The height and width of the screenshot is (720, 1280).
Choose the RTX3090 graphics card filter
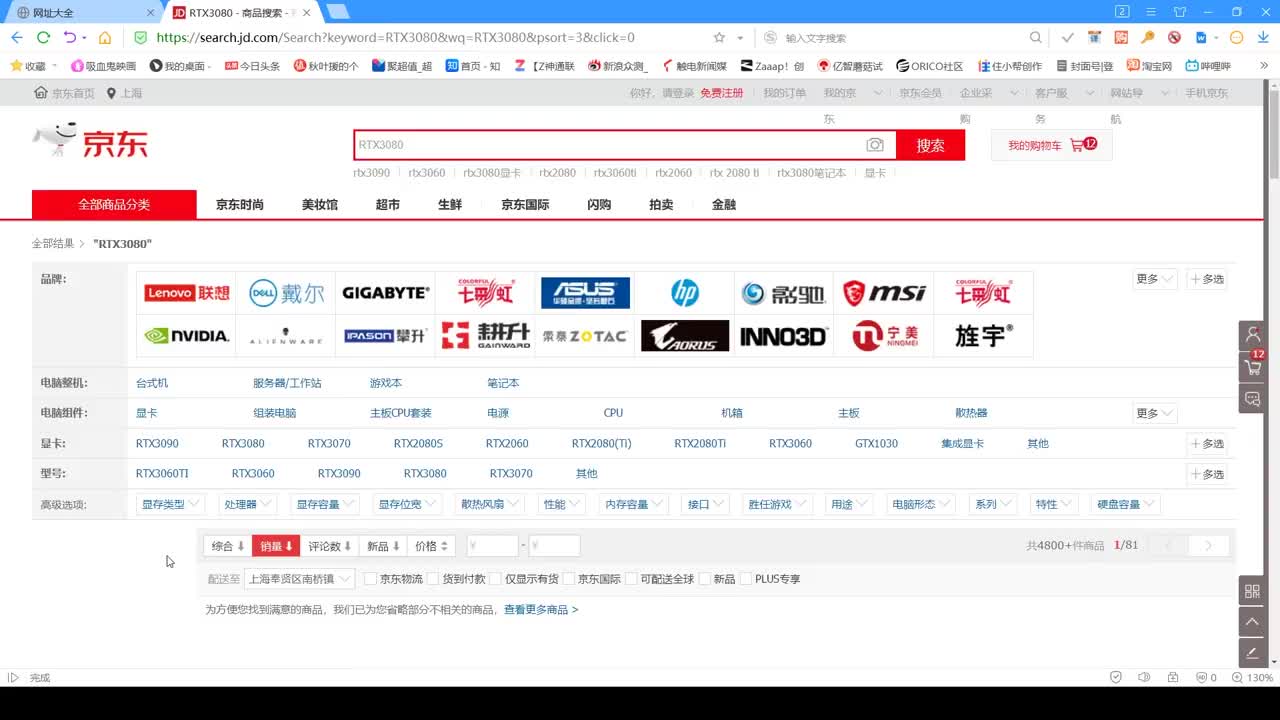[157, 443]
